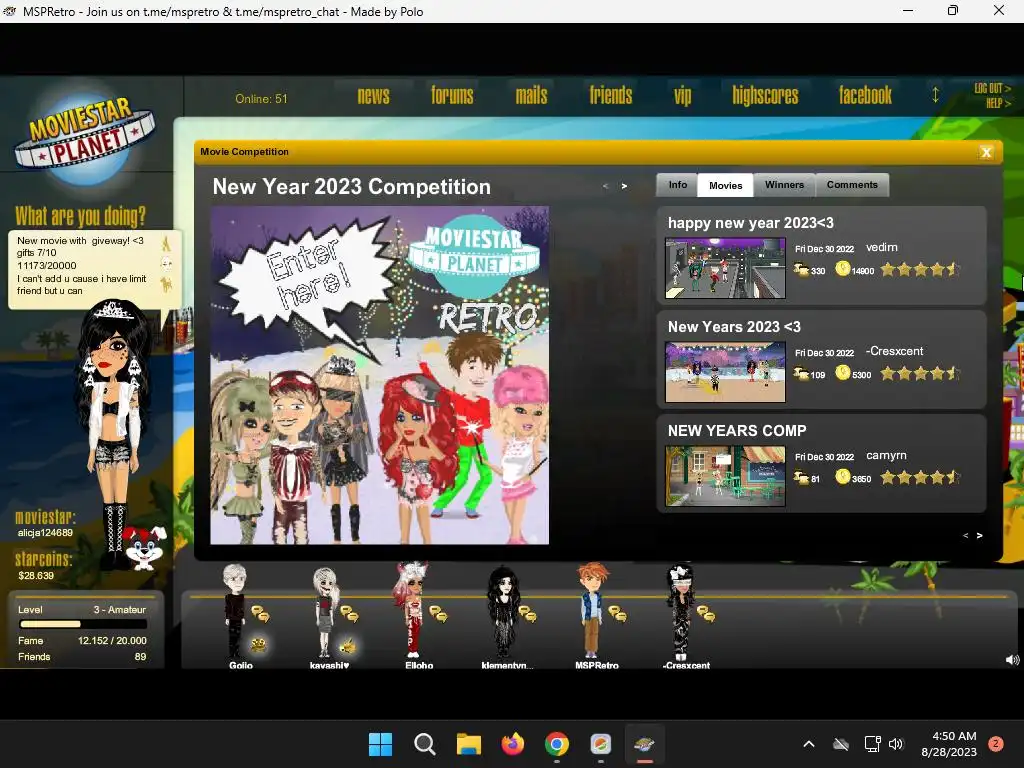Click star rating of camyrn's movie
This screenshot has height=768, width=1024.
[920, 477]
